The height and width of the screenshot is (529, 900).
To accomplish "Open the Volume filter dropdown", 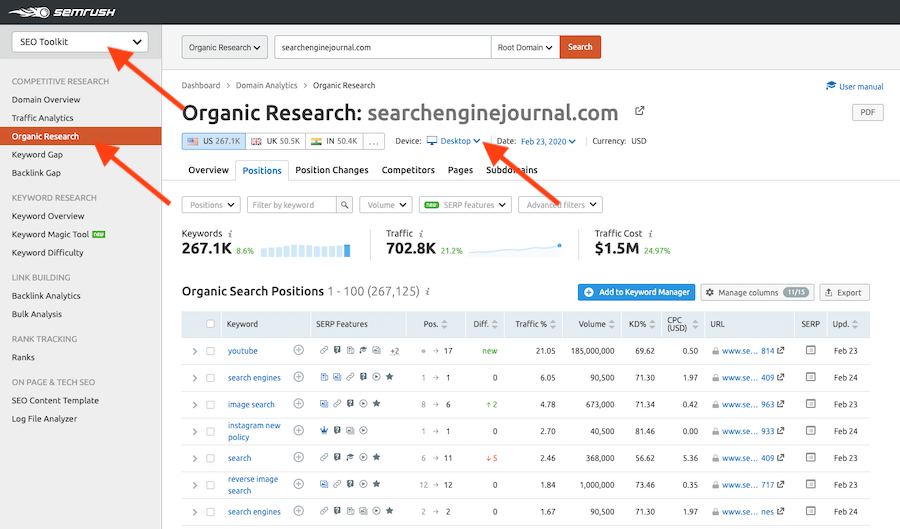I will (386, 205).
